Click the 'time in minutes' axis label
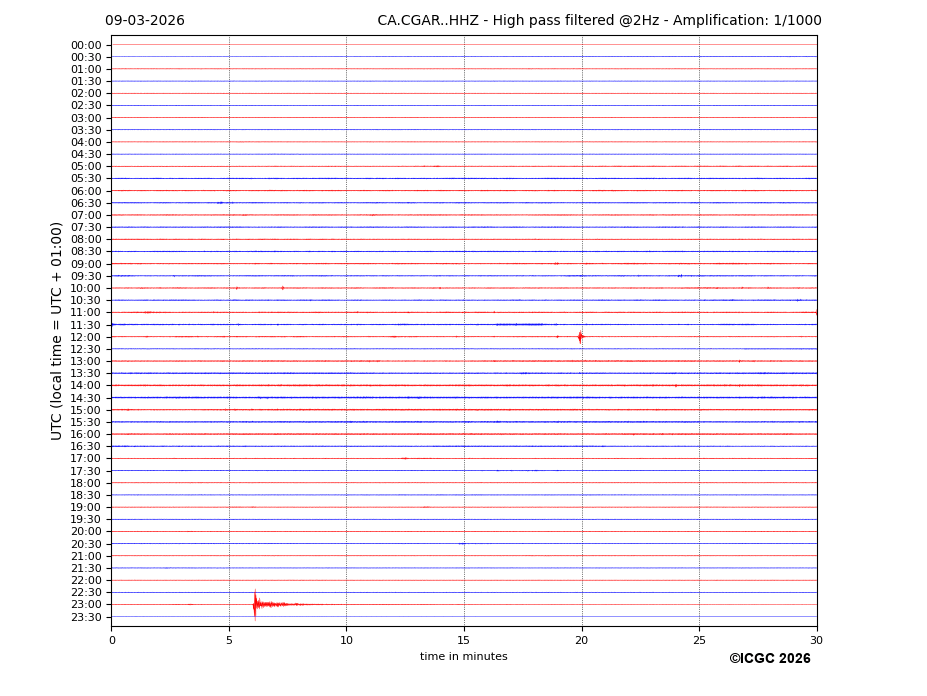The height and width of the screenshot is (696, 927). (463, 657)
